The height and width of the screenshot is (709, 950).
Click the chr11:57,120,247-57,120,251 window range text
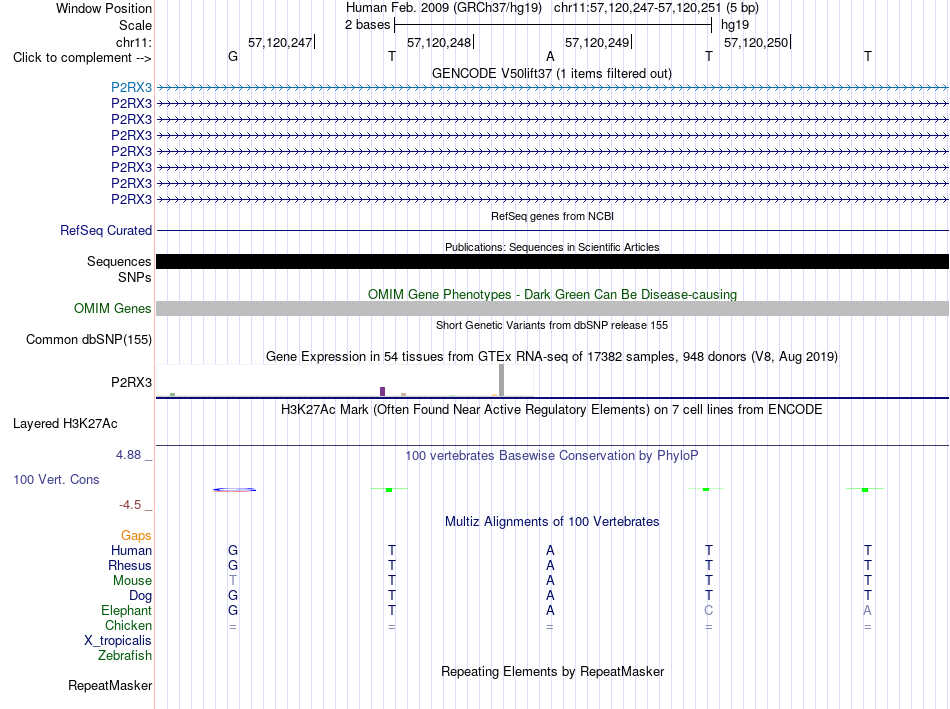click(656, 8)
